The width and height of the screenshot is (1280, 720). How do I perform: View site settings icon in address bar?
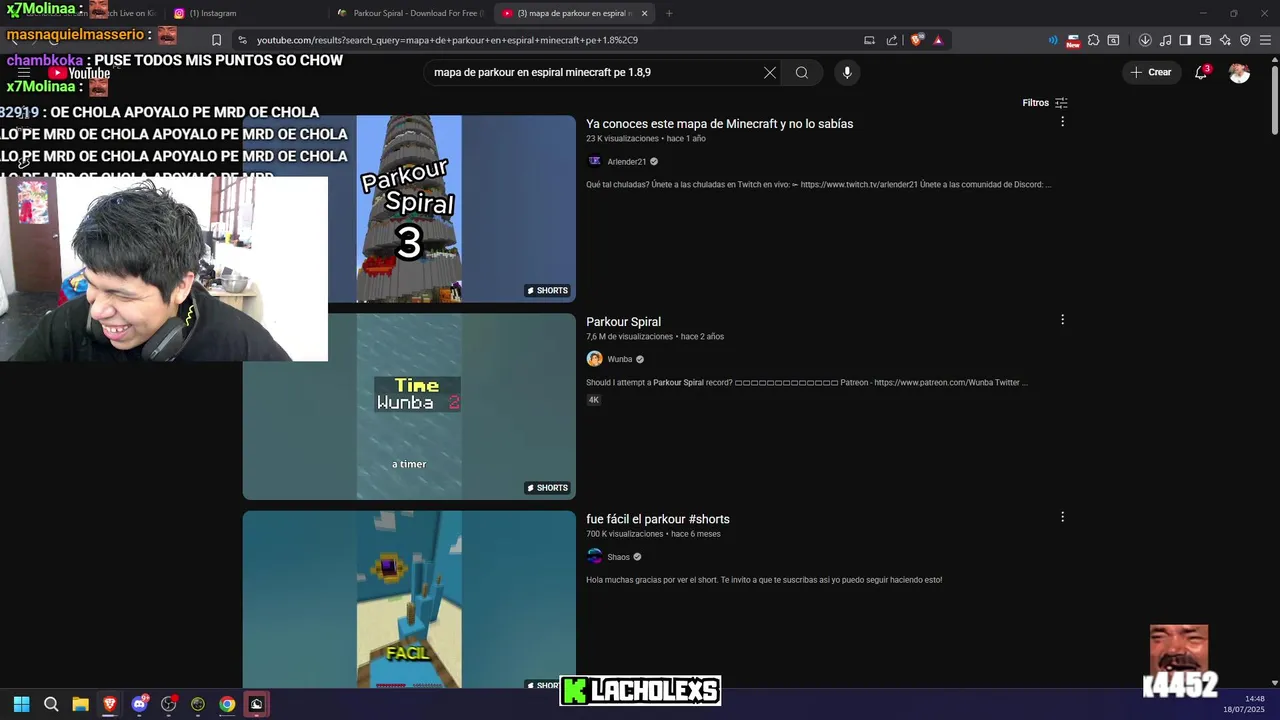pyautogui.click(x=242, y=40)
